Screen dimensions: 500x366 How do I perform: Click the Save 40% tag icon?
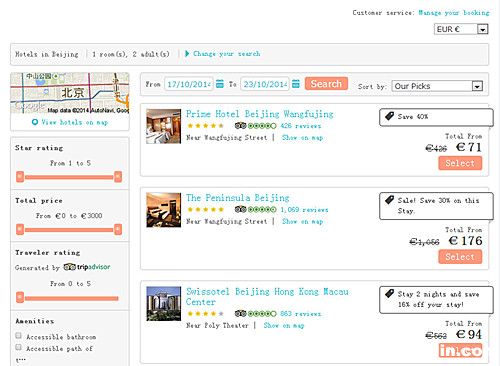coord(389,116)
